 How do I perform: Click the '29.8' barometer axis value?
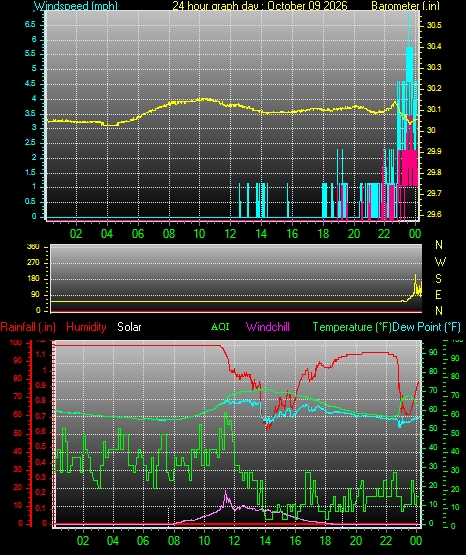434,172
